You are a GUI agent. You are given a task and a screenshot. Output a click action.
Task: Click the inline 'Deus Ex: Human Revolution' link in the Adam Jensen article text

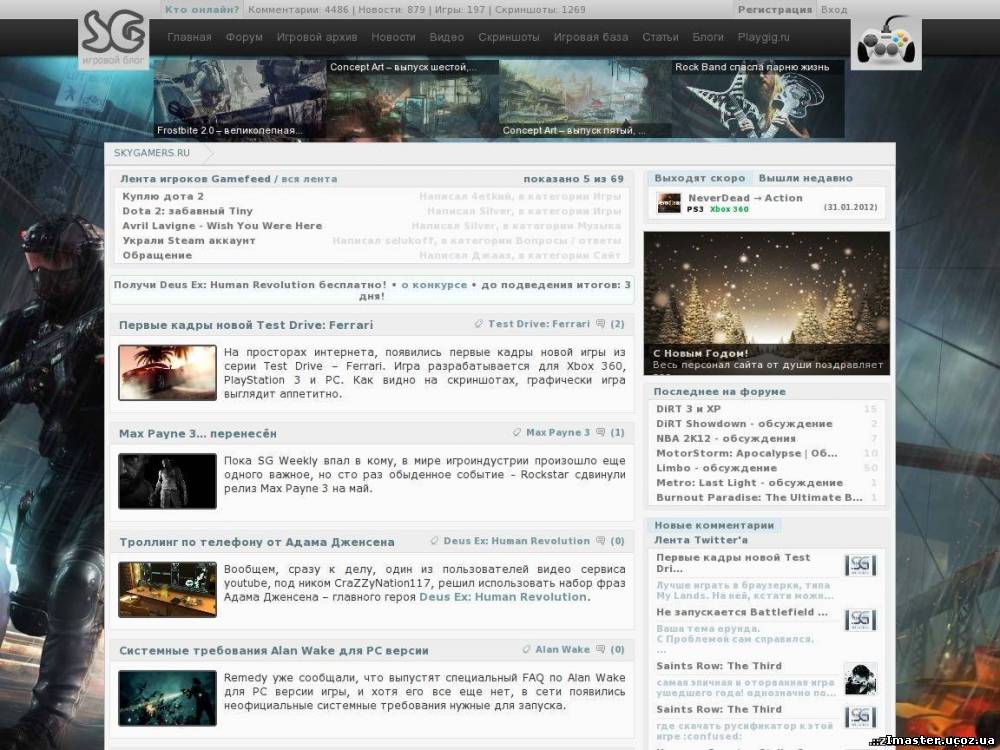(x=503, y=597)
